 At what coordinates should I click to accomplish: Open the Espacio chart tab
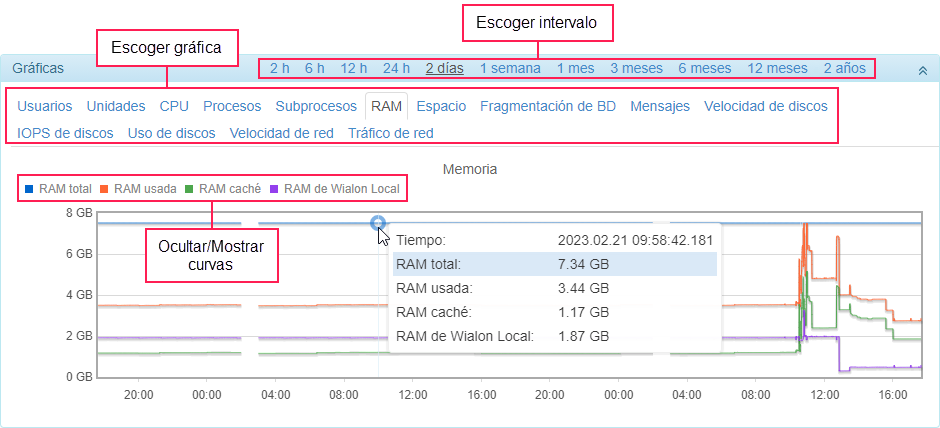(x=441, y=106)
